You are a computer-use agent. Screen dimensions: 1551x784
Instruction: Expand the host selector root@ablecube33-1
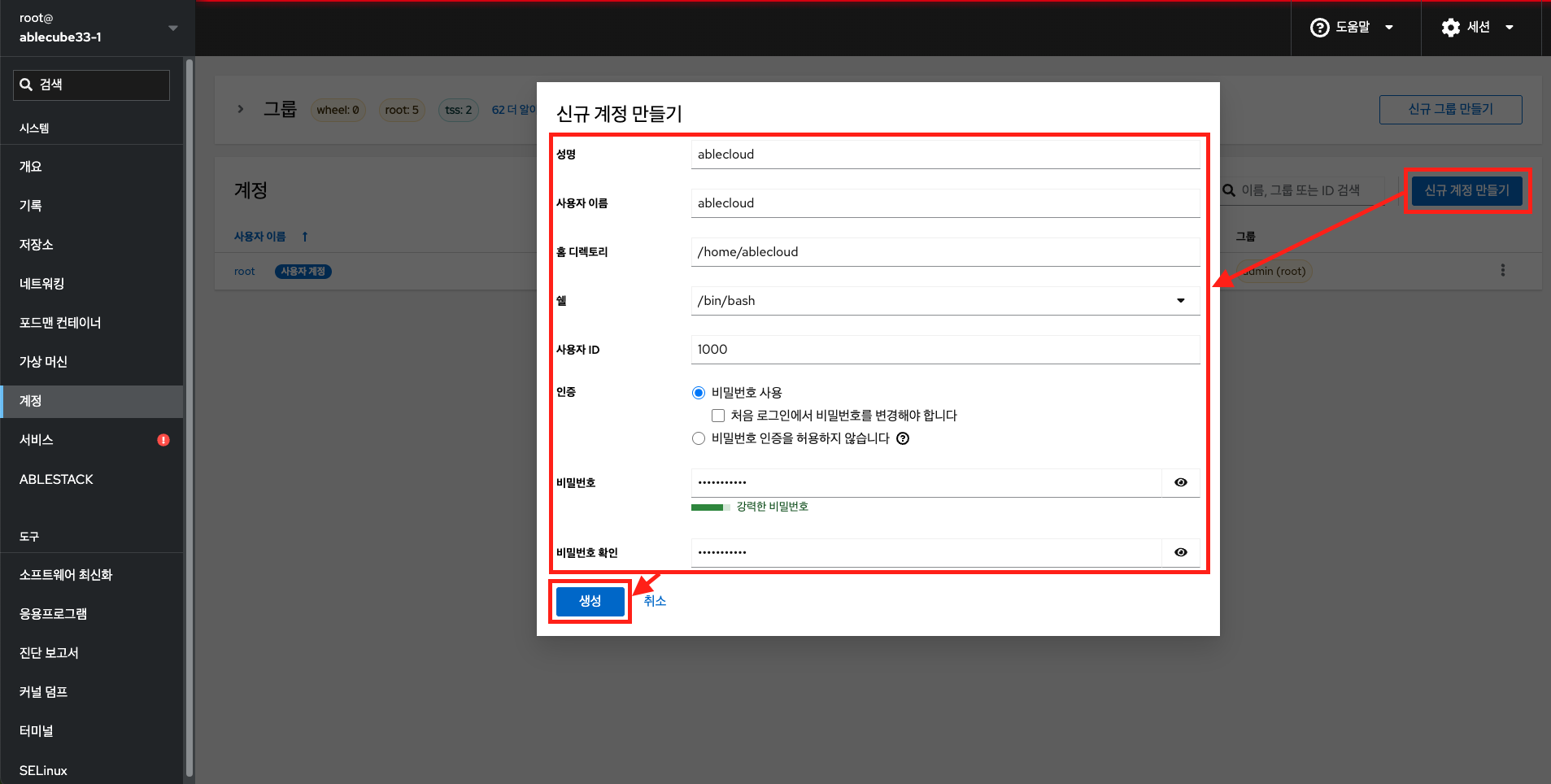[172, 28]
